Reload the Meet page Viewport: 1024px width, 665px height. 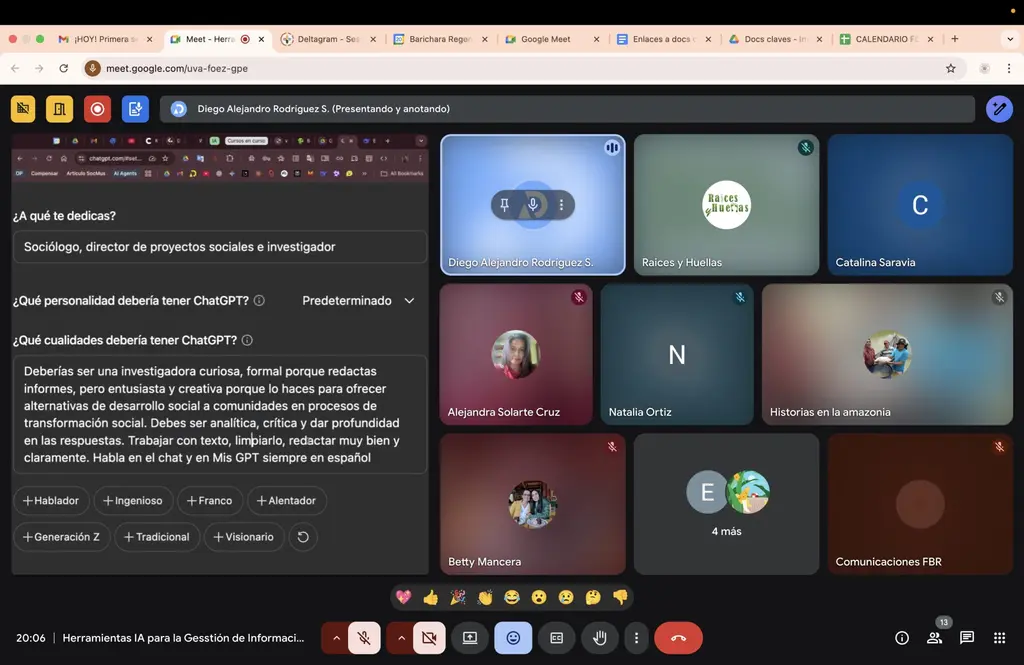[63, 68]
